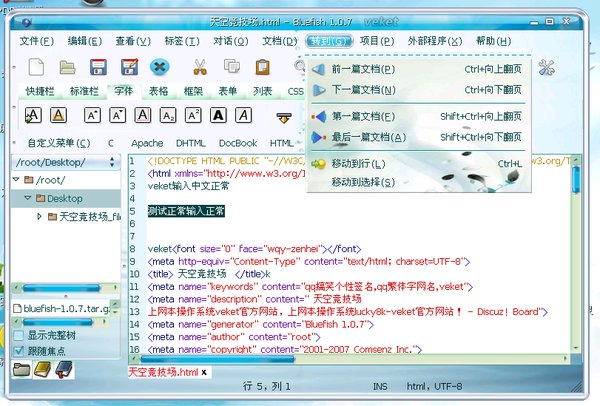Open the DocBook custom menu entry

pos(238,143)
